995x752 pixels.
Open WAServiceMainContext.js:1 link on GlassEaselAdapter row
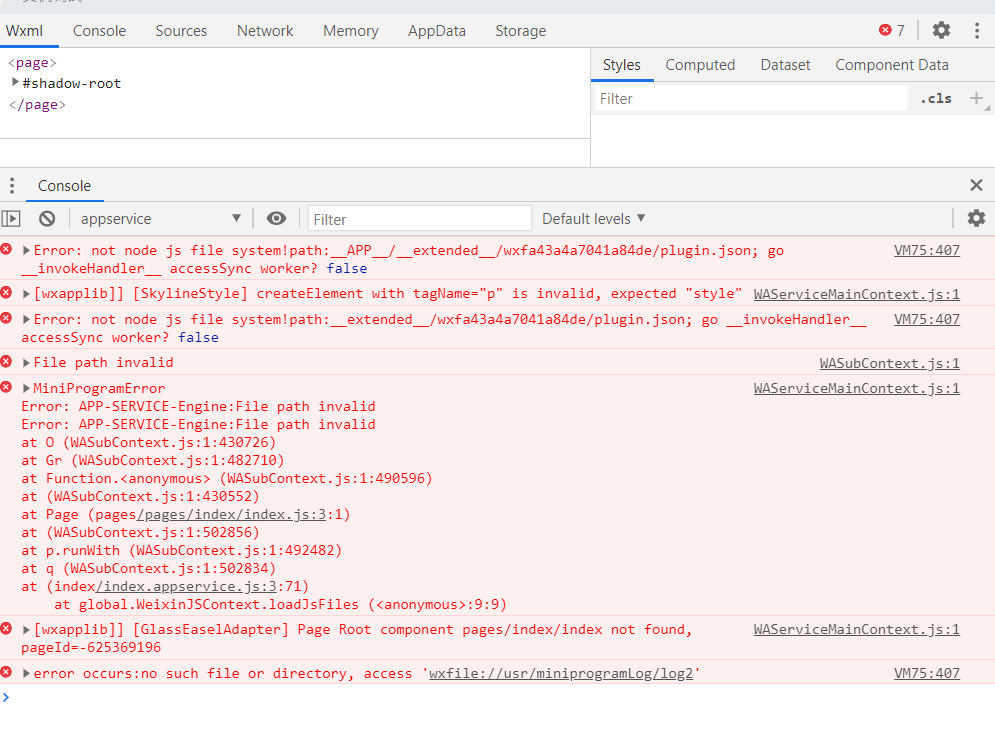pos(857,629)
